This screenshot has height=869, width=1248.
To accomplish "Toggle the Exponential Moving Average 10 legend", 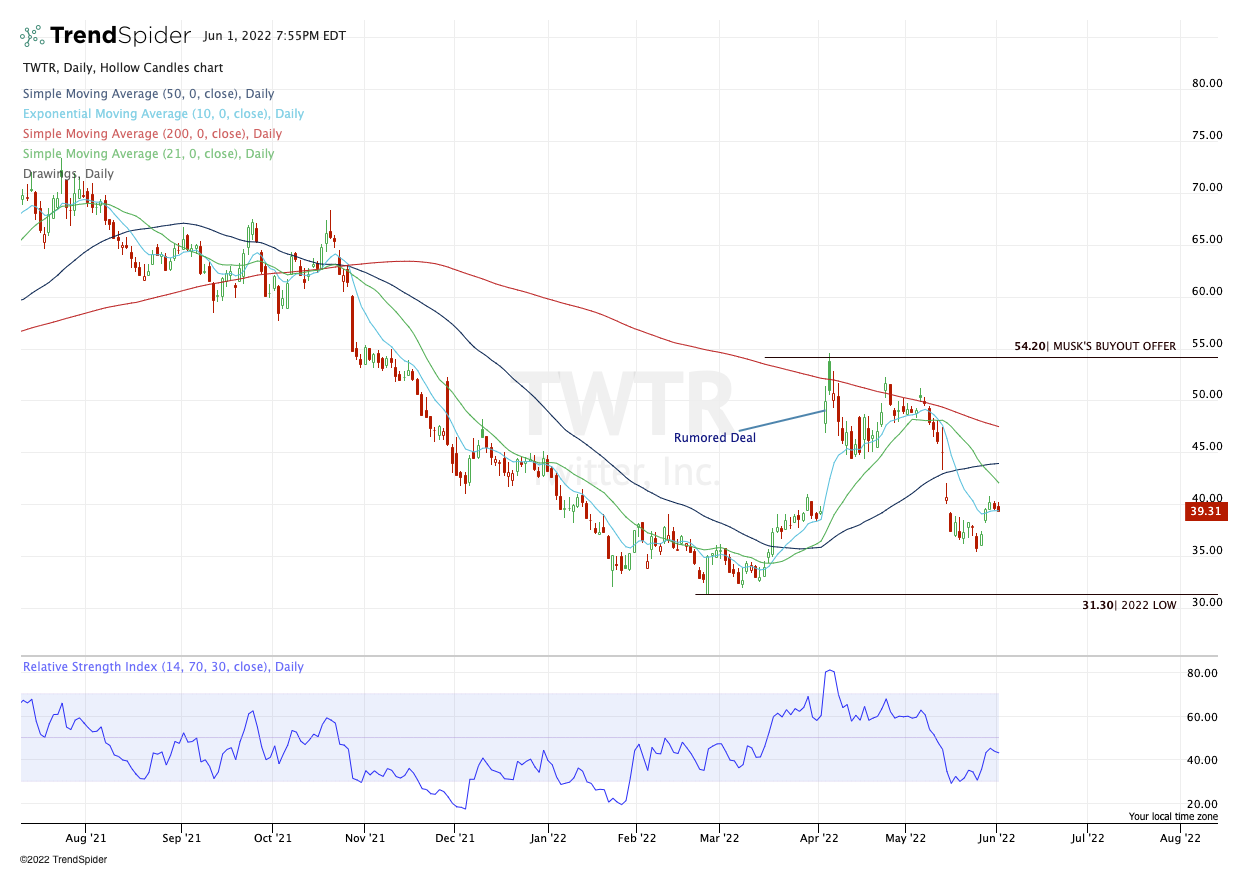I will tap(163, 114).
